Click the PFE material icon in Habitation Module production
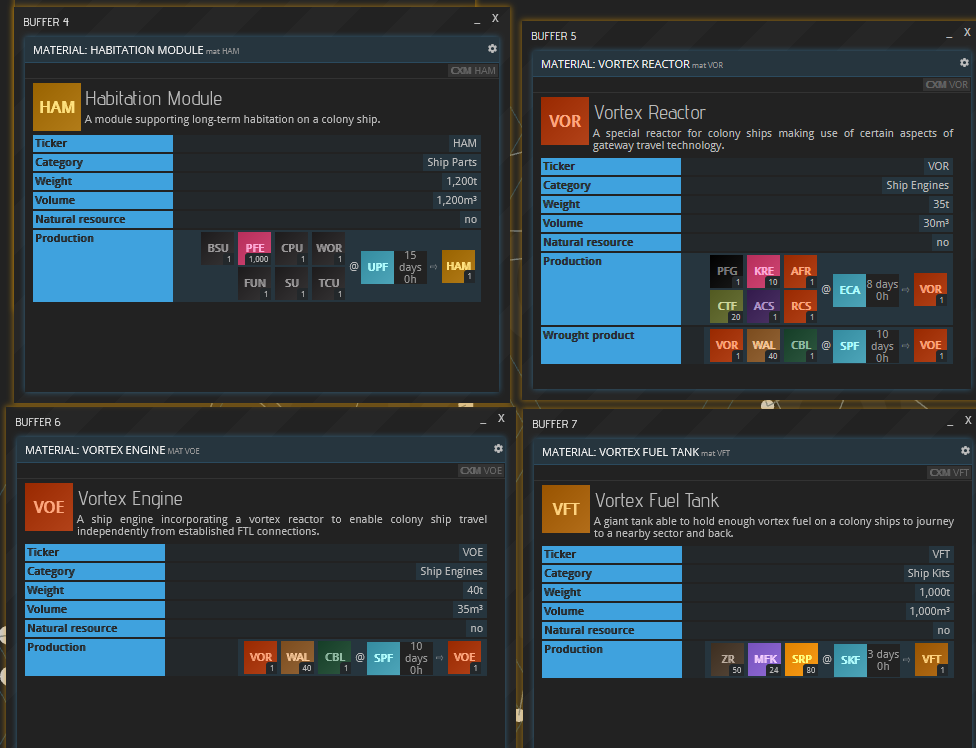The height and width of the screenshot is (748, 976). pyautogui.click(x=254, y=248)
